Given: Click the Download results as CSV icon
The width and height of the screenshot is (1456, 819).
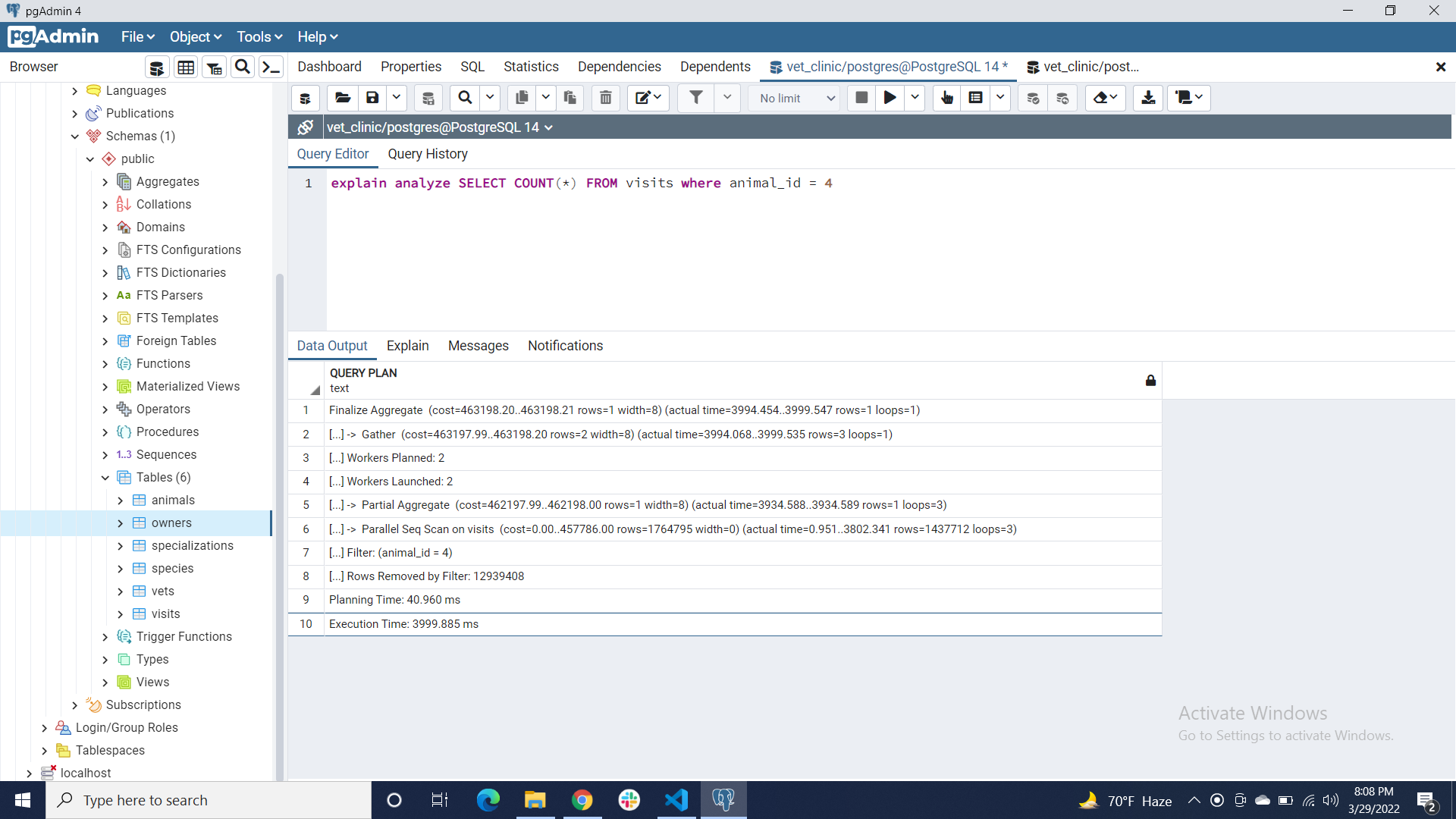Looking at the screenshot, I should tap(1148, 98).
